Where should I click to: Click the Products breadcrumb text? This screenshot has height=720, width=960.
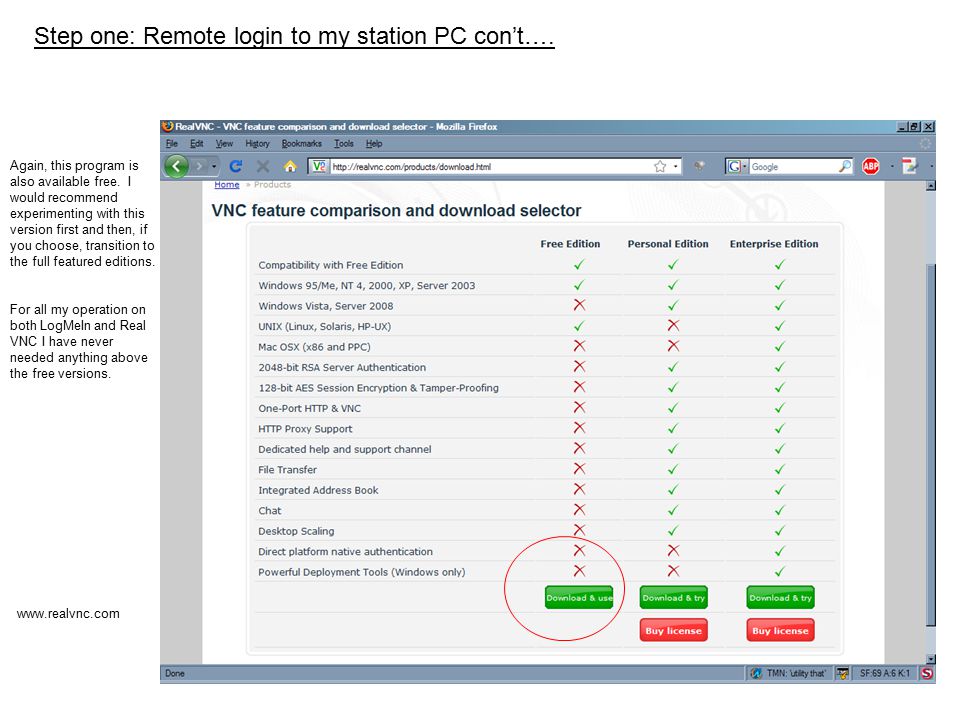tap(272, 184)
